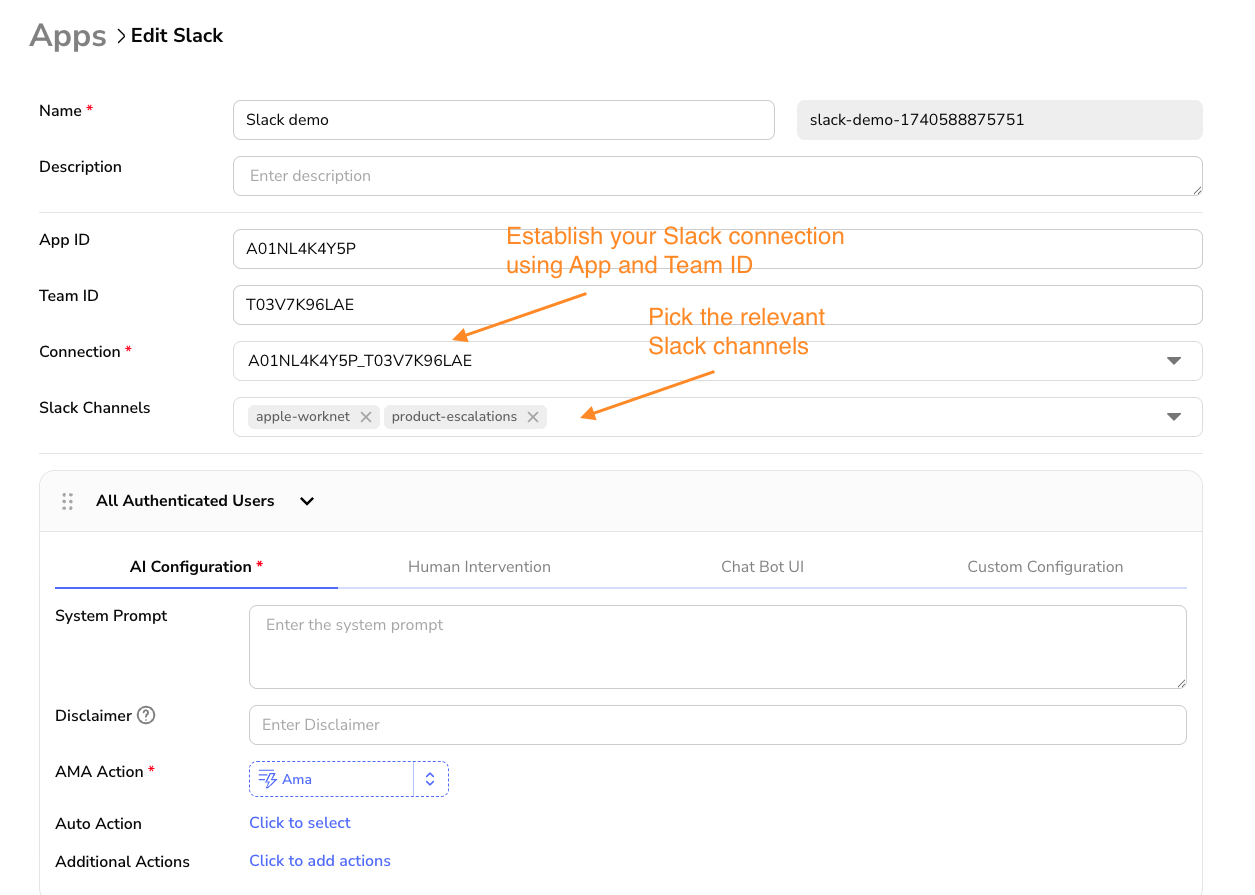Image resolution: width=1255 pixels, height=895 pixels.
Task: Open the Connection dropdown arrow
Action: point(1174,361)
